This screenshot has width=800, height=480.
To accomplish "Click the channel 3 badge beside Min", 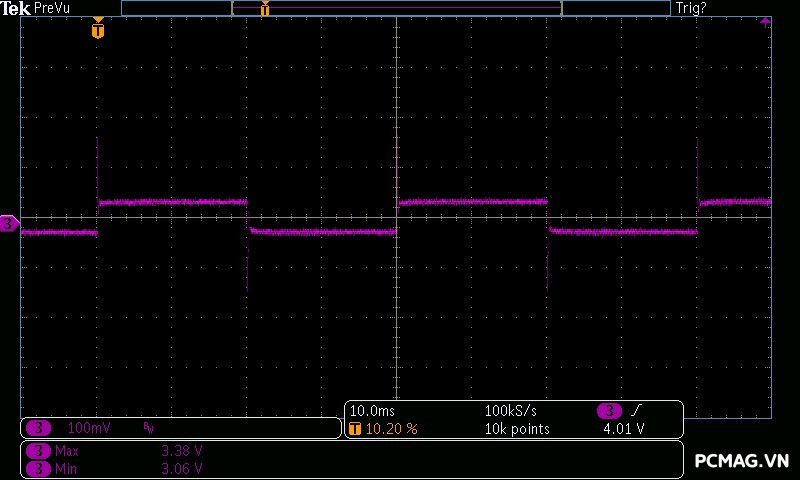I will (x=38, y=468).
